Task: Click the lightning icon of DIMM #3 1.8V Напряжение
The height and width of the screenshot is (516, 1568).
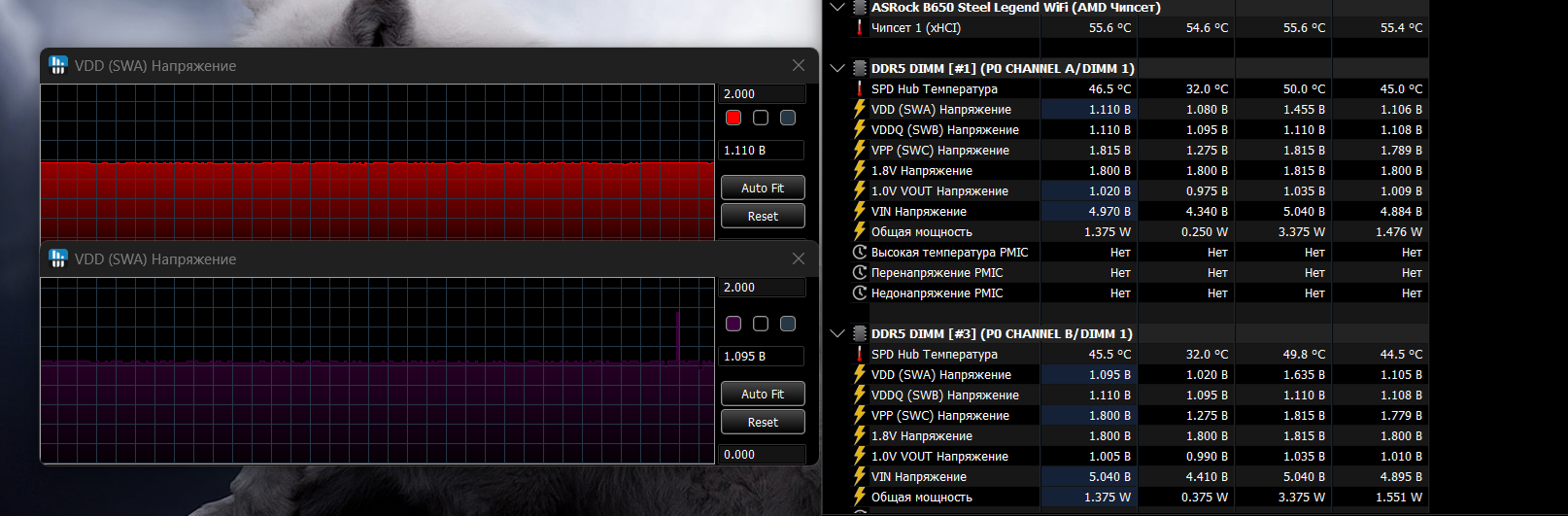Action: point(860,435)
